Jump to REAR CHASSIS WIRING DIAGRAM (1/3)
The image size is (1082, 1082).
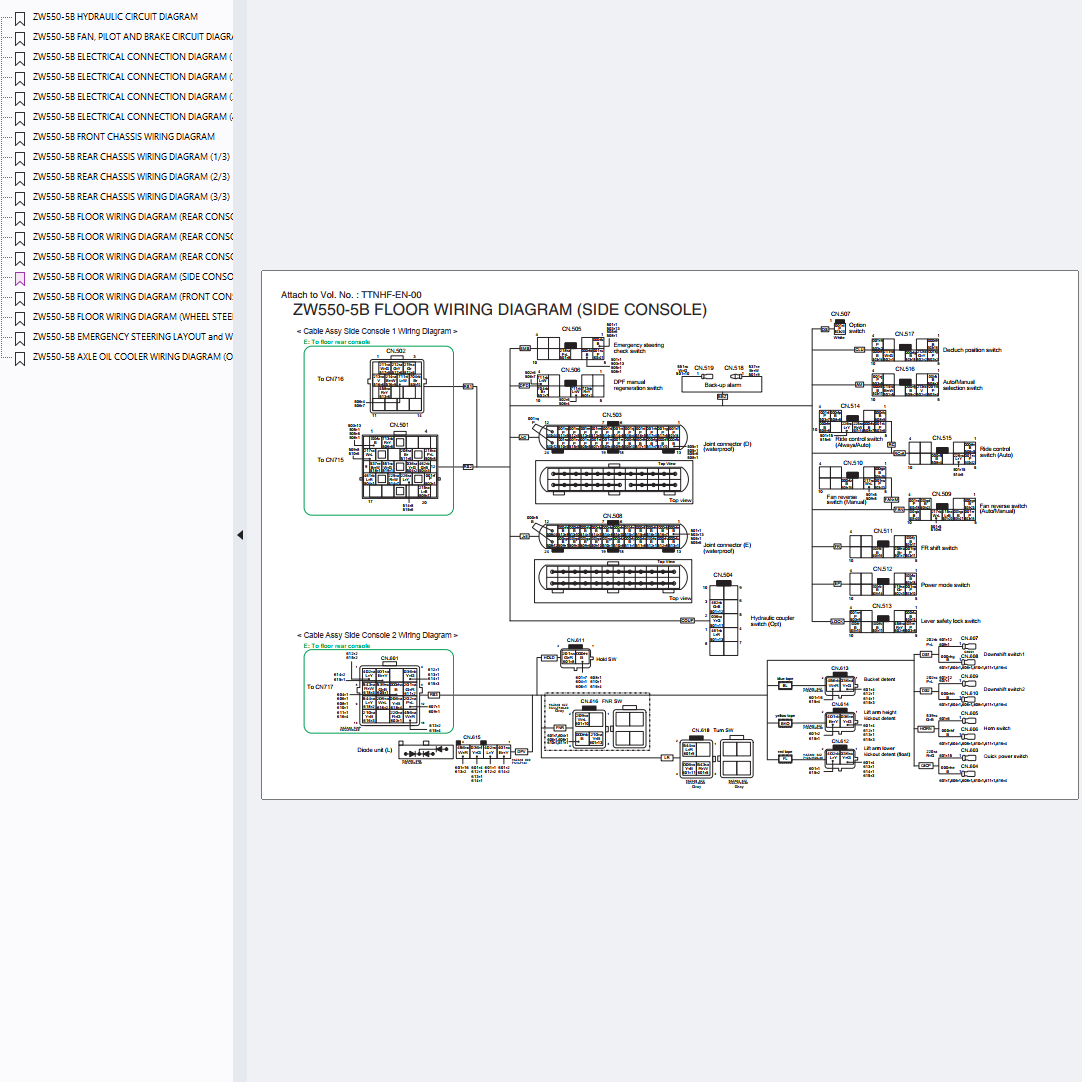click(x=131, y=157)
